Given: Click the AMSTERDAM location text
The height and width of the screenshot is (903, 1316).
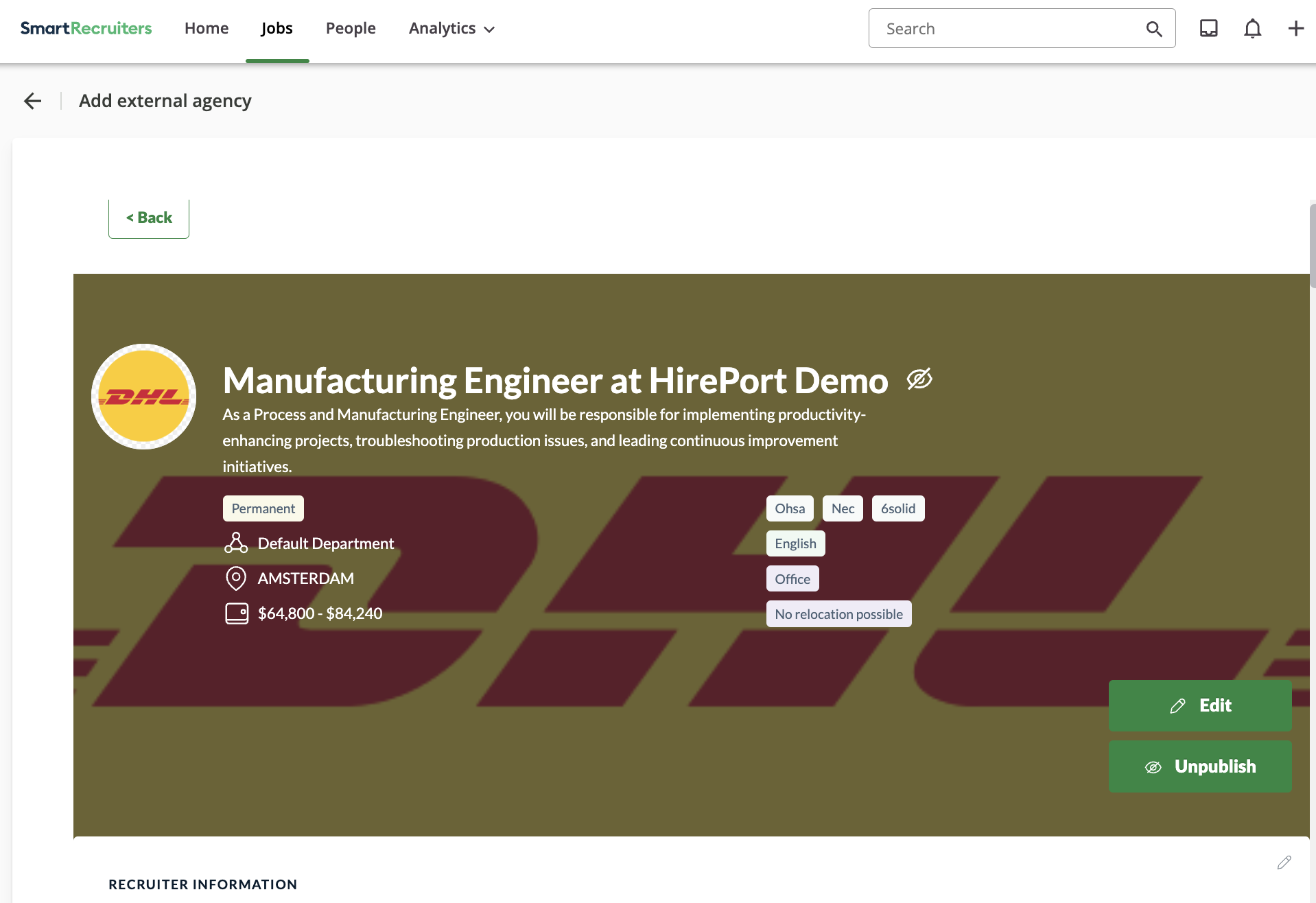Looking at the screenshot, I should pyautogui.click(x=306, y=578).
